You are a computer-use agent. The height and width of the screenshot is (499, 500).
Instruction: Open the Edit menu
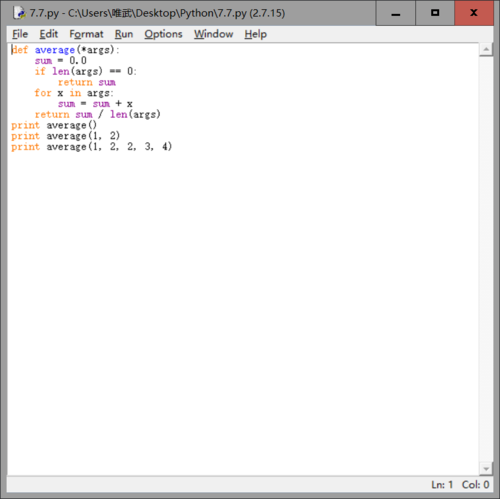[x=49, y=34]
